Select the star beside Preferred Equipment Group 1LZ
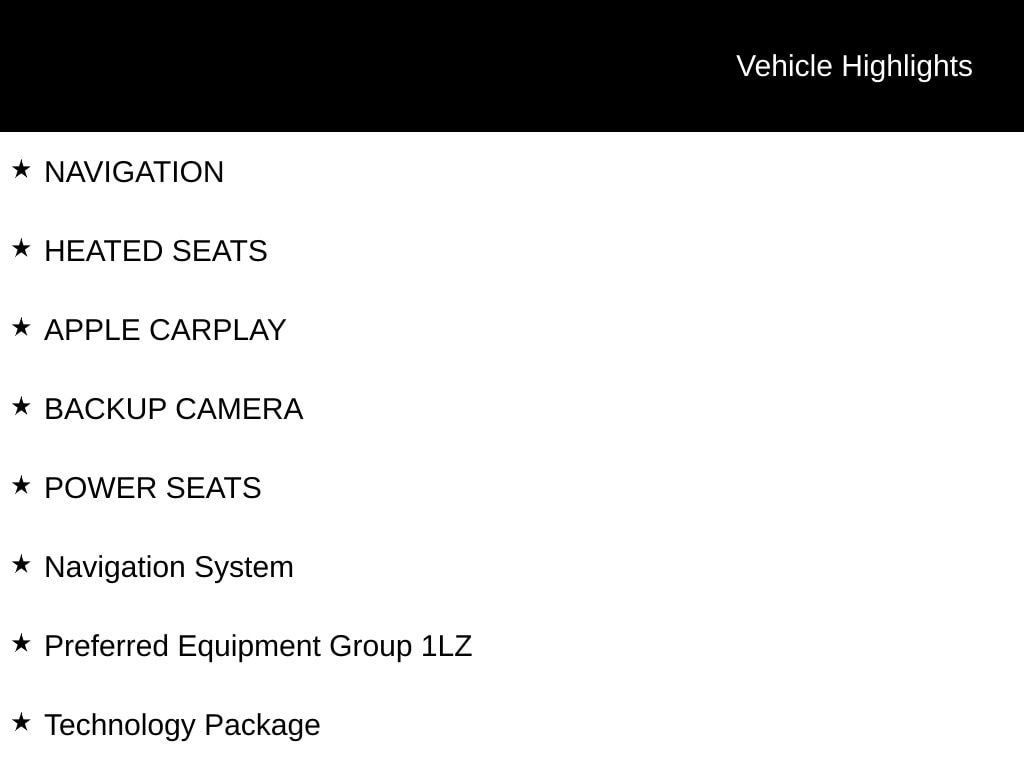1024x768 pixels. (x=21, y=643)
